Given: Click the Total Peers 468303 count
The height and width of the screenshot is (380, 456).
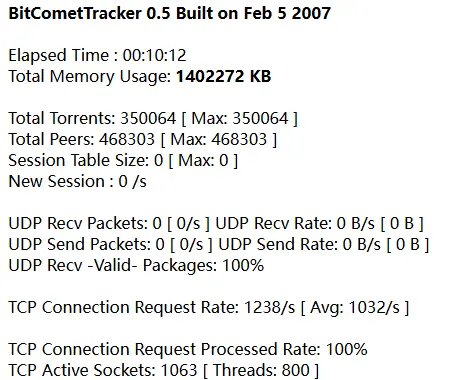Looking at the screenshot, I should [x=127, y=139].
